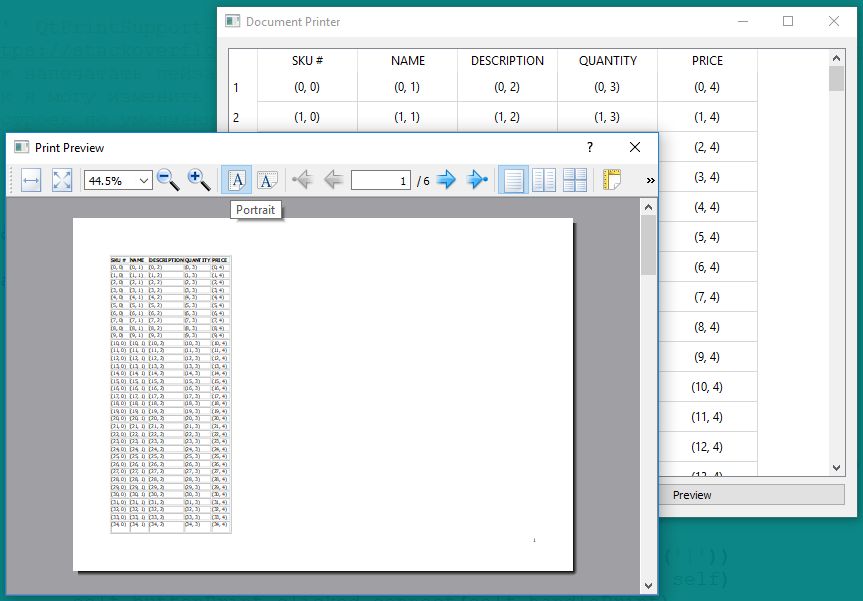Image resolution: width=863 pixels, height=601 pixels.
Task: Show facing pages view mode
Action: [x=544, y=180]
